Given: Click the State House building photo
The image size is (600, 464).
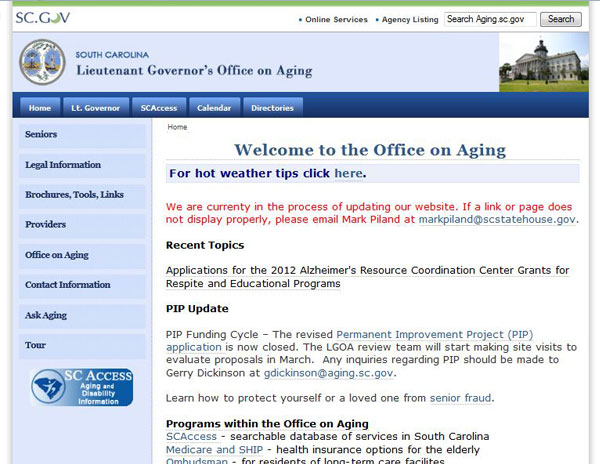Looking at the screenshot, I should [x=543, y=62].
